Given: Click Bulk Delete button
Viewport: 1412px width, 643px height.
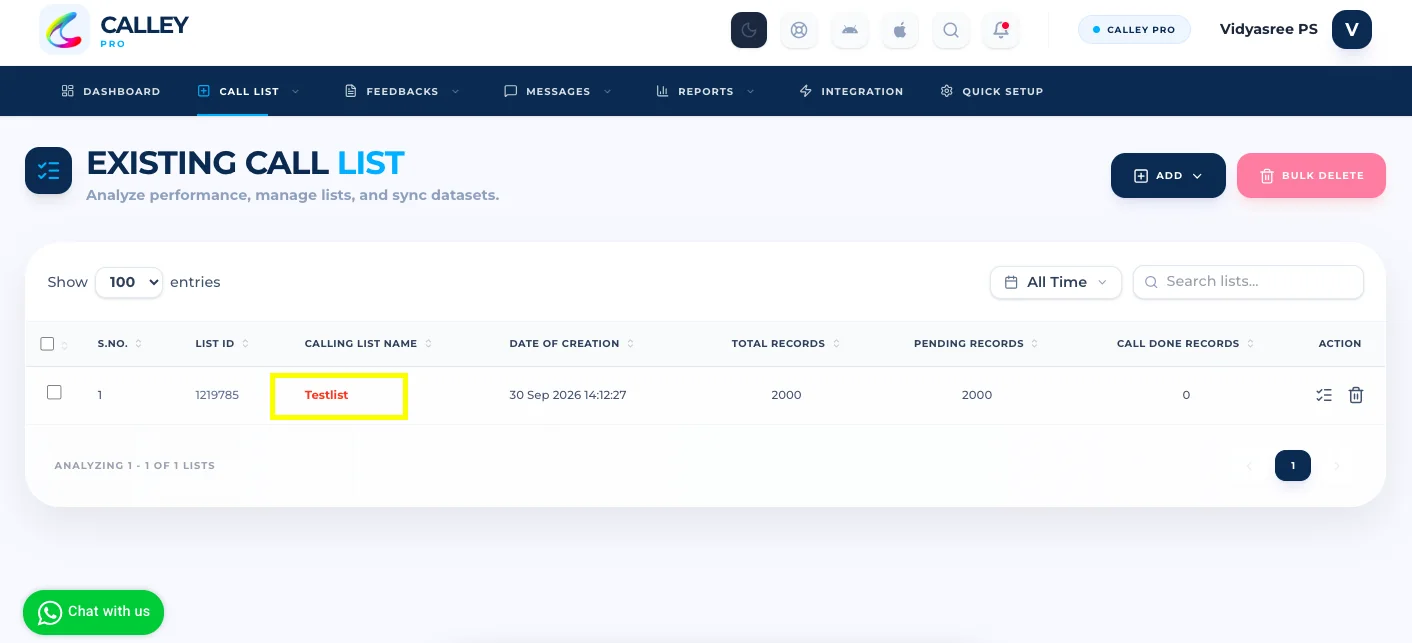Looking at the screenshot, I should pos(1311,176).
